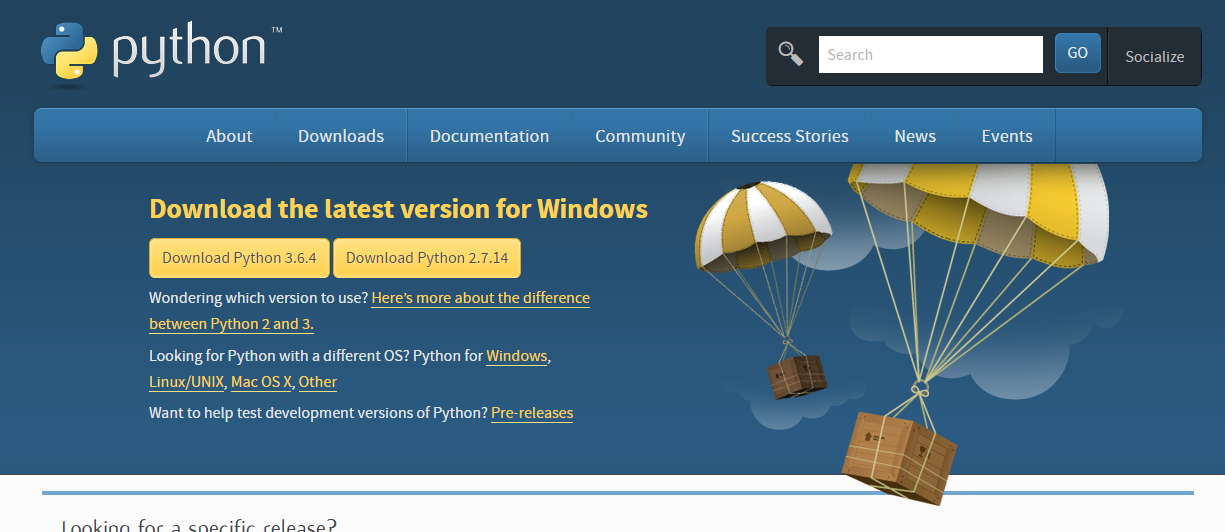Open the Socialize dropdown

tap(1154, 56)
